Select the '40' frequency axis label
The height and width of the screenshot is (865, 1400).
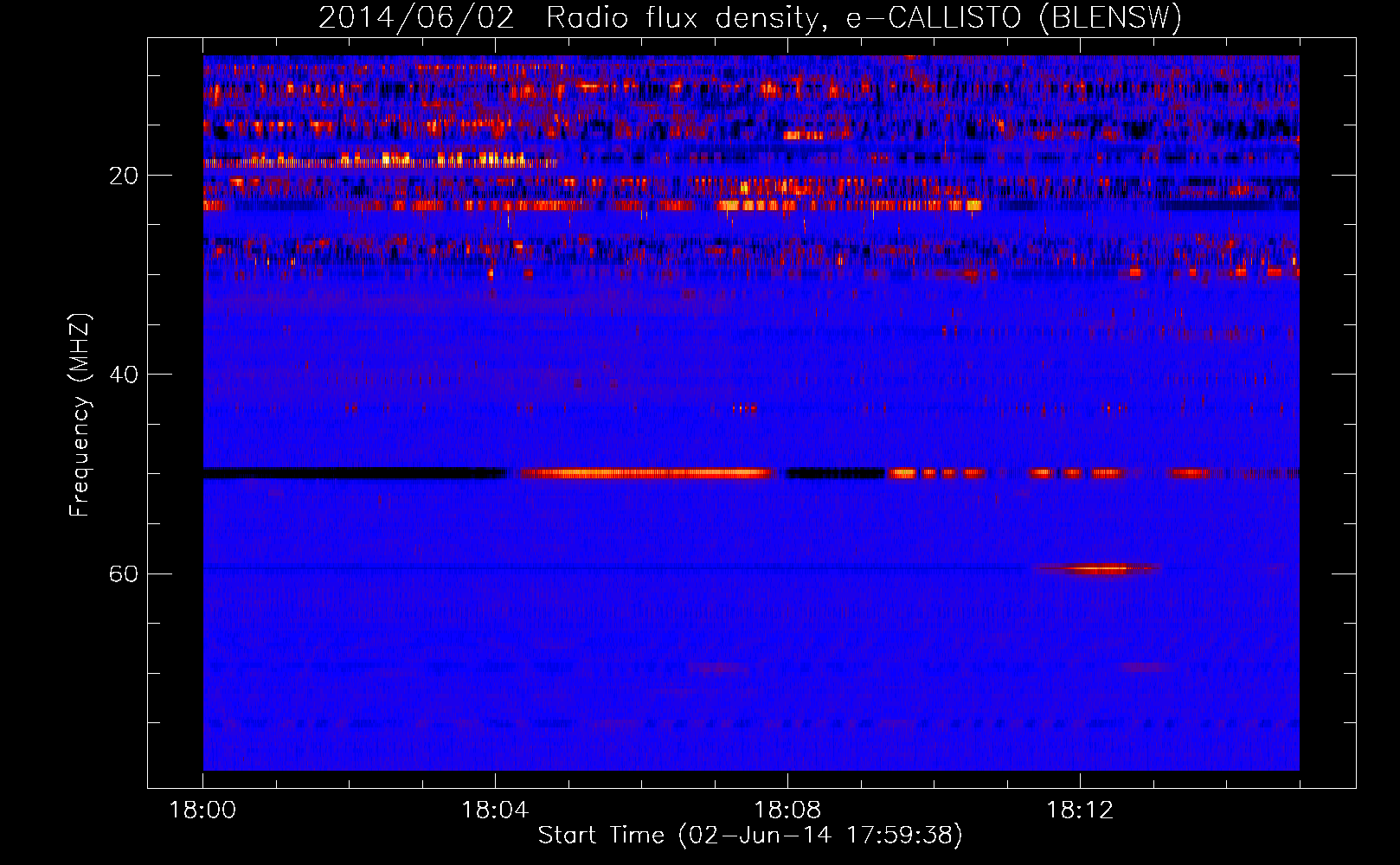point(123,375)
